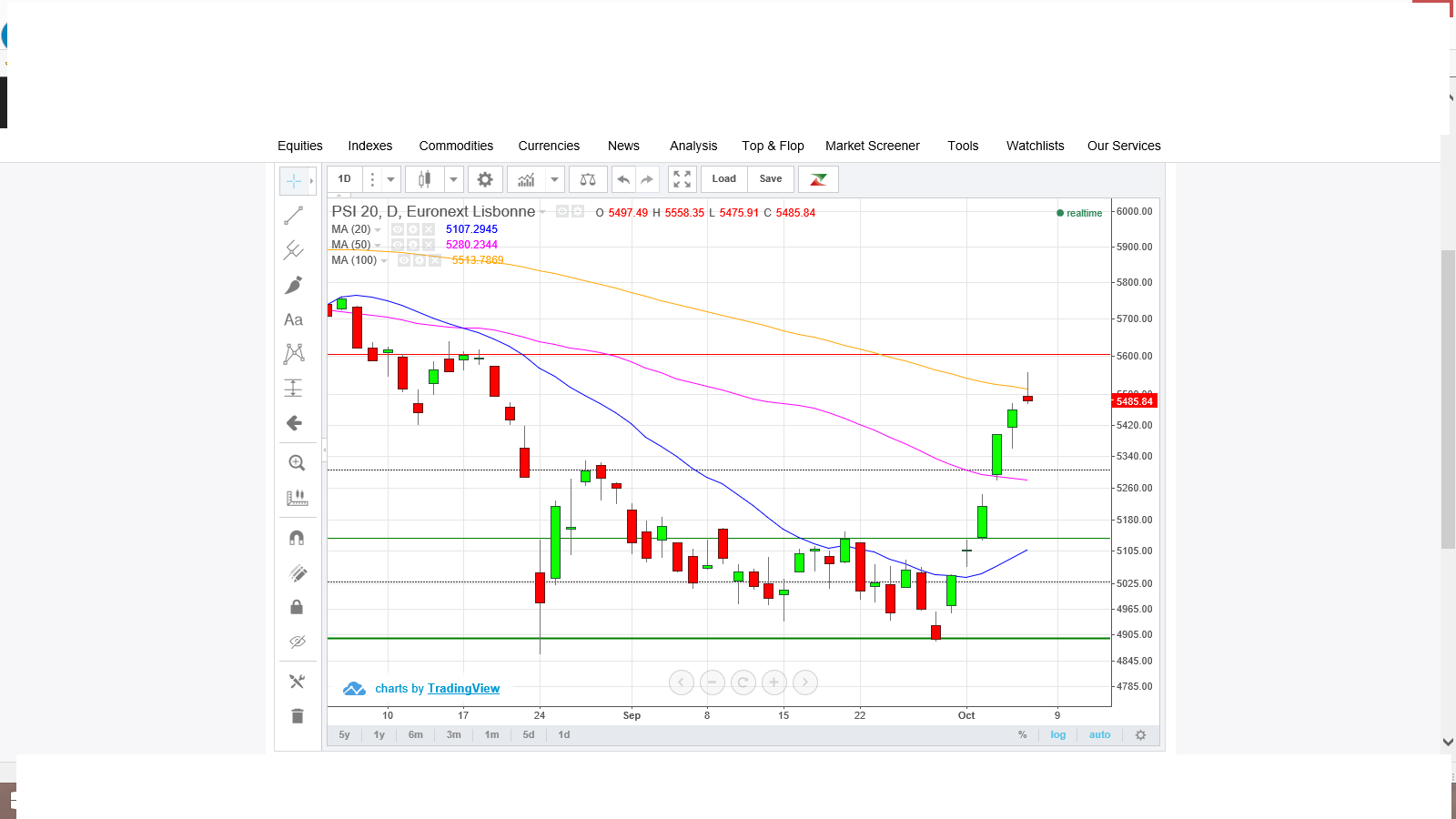1456x819 pixels.
Task: Click the Save chart button
Action: (x=771, y=179)
